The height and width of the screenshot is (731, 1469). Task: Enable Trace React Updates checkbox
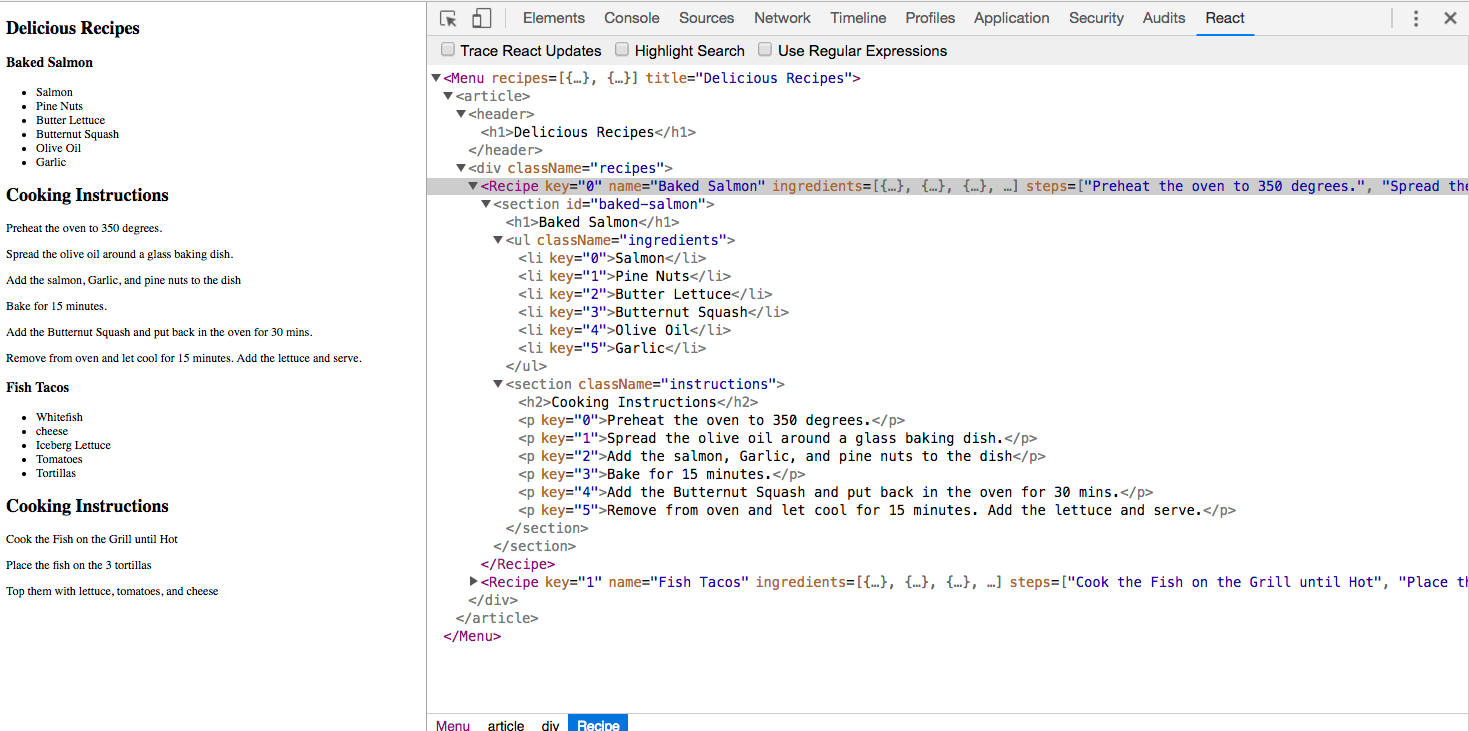[448, 50]
